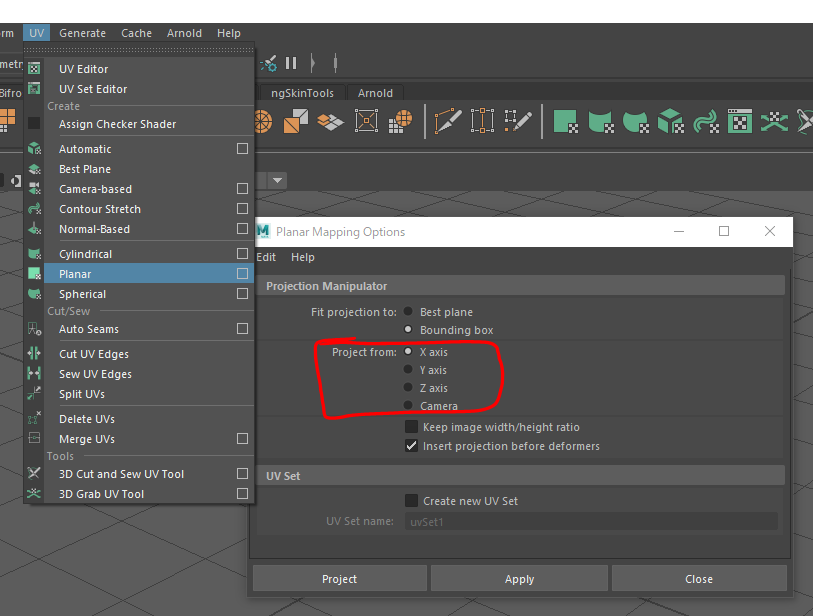Choose X axis as projection direction
This screenshot has height=616, width=813.
pyautogui.click(x=408, y=352)
